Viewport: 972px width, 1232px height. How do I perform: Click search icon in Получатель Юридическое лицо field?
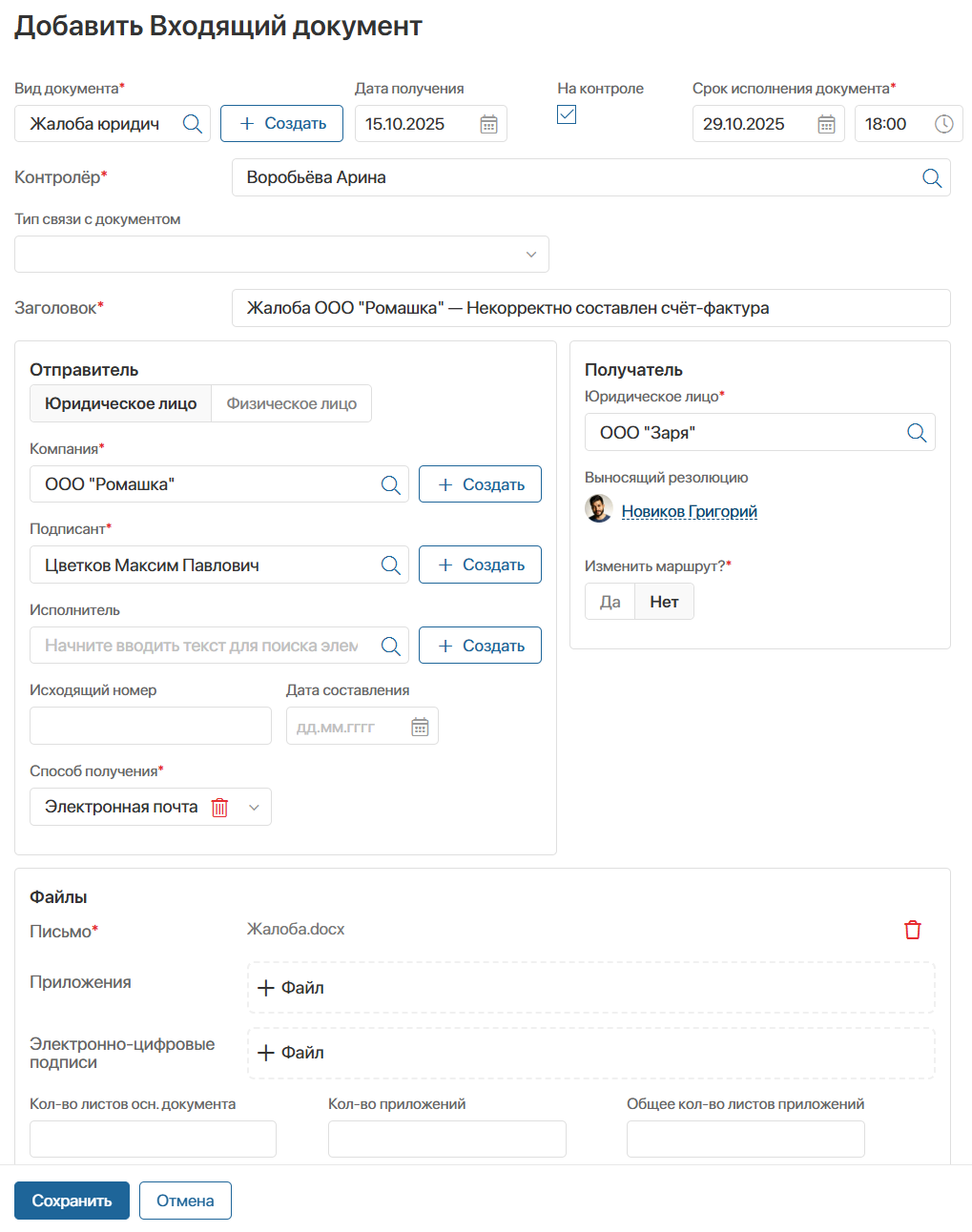916,433
